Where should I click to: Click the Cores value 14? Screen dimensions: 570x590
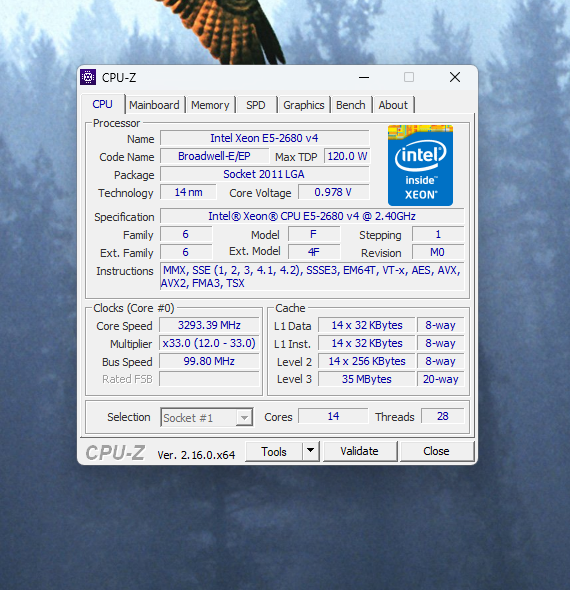[333, 416]
